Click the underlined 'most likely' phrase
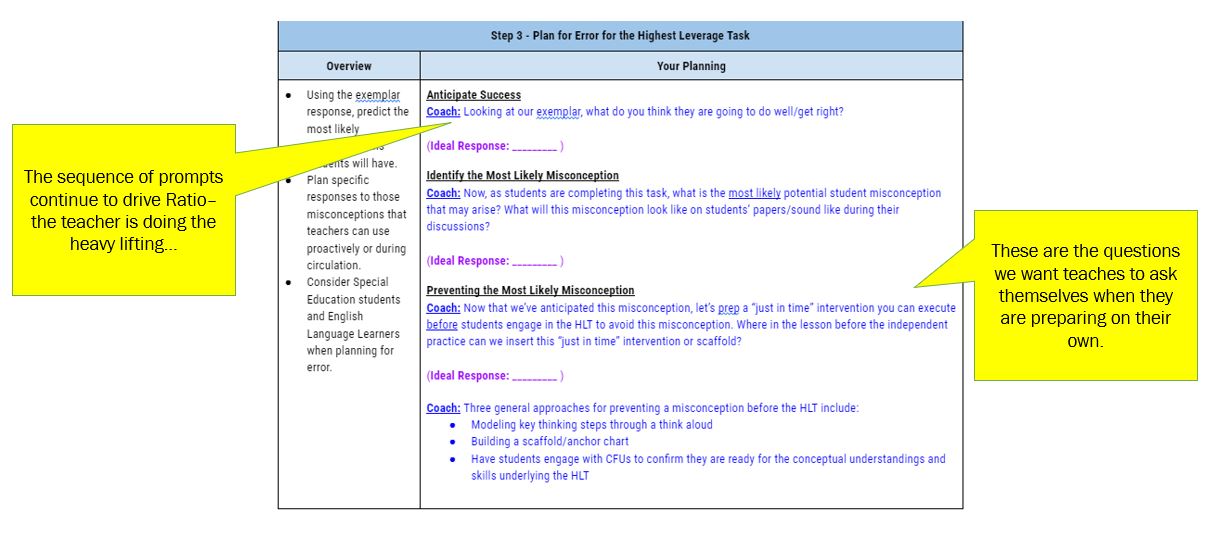The height and width of the screenshot is (543, 1212). (x=754, y=193)
